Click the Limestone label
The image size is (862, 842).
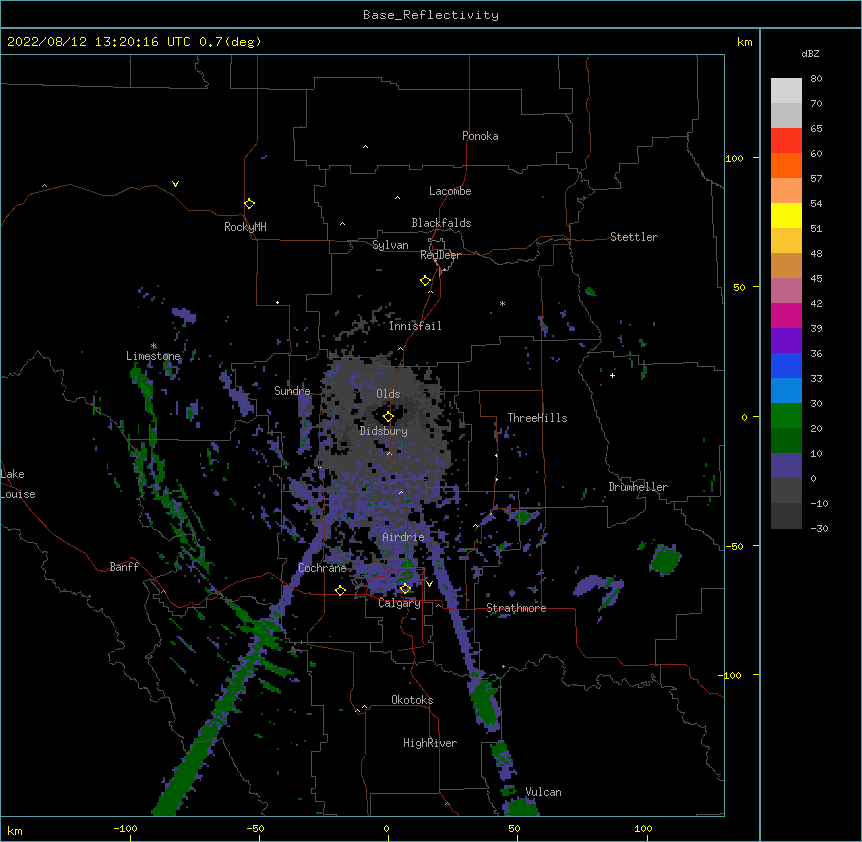pos(153,356)
